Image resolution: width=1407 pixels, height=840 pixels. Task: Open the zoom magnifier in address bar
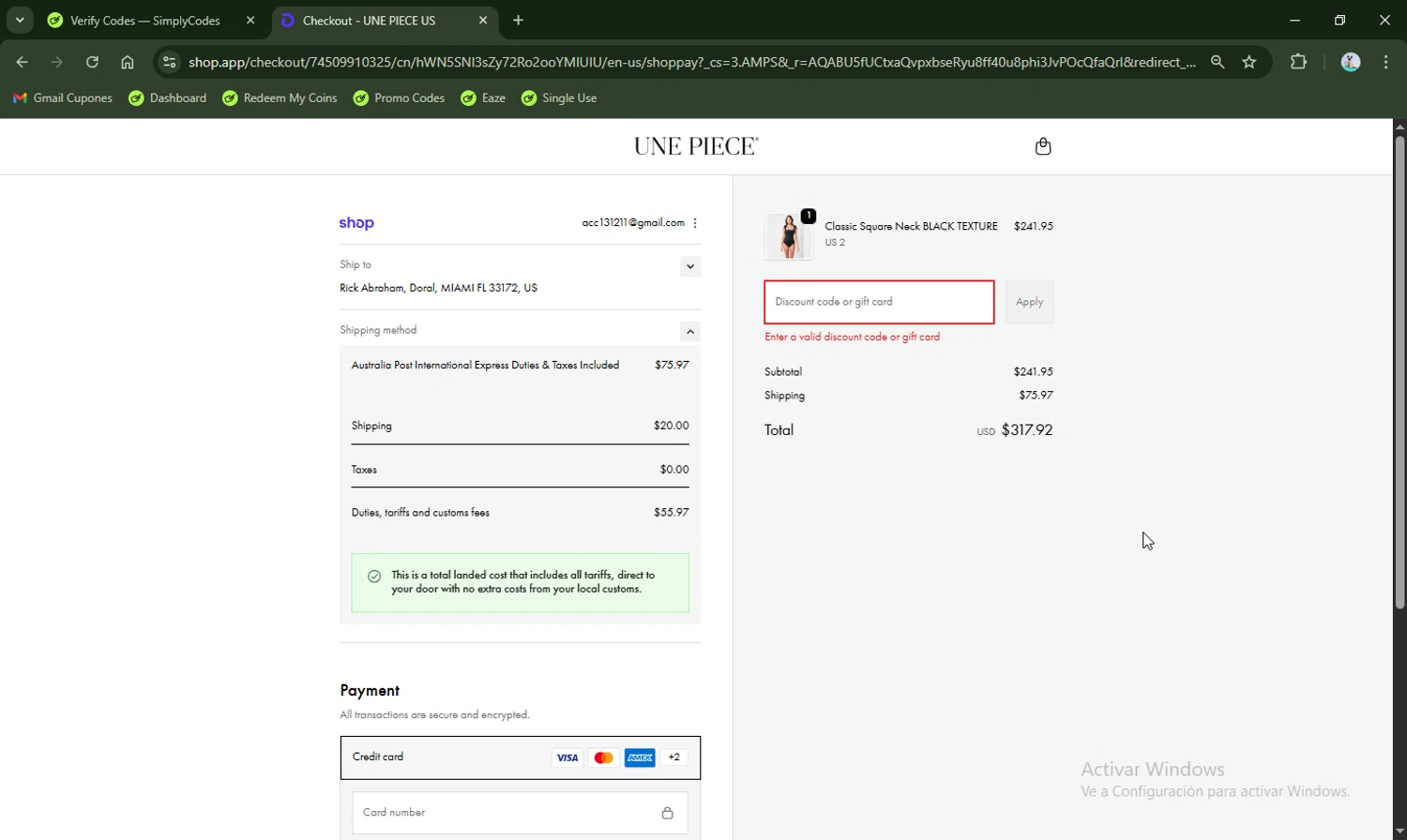point(1218,62)
